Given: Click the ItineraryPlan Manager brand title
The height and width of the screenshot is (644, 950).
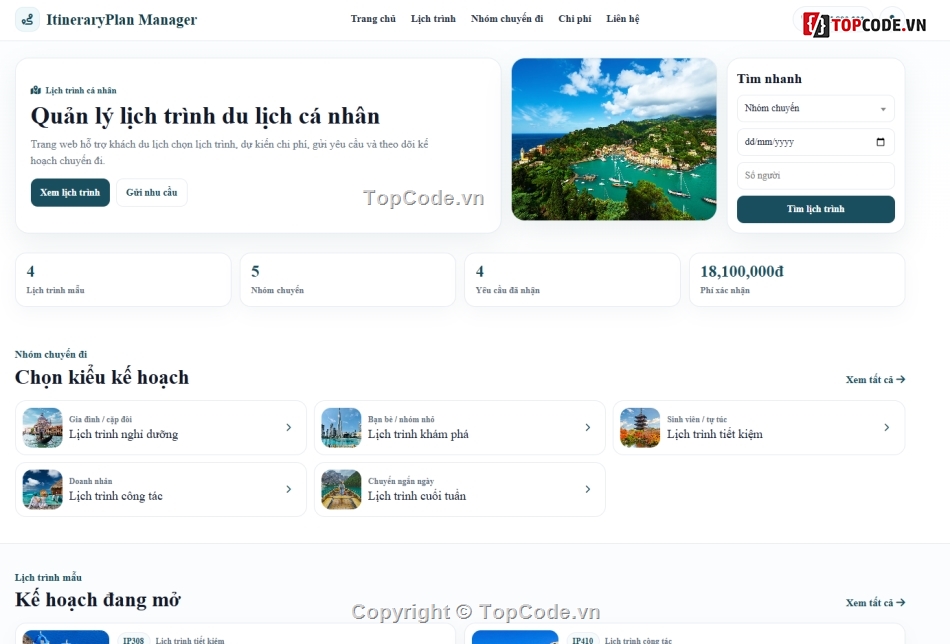Looking at the screenshot, I should [x=121, y=19].
